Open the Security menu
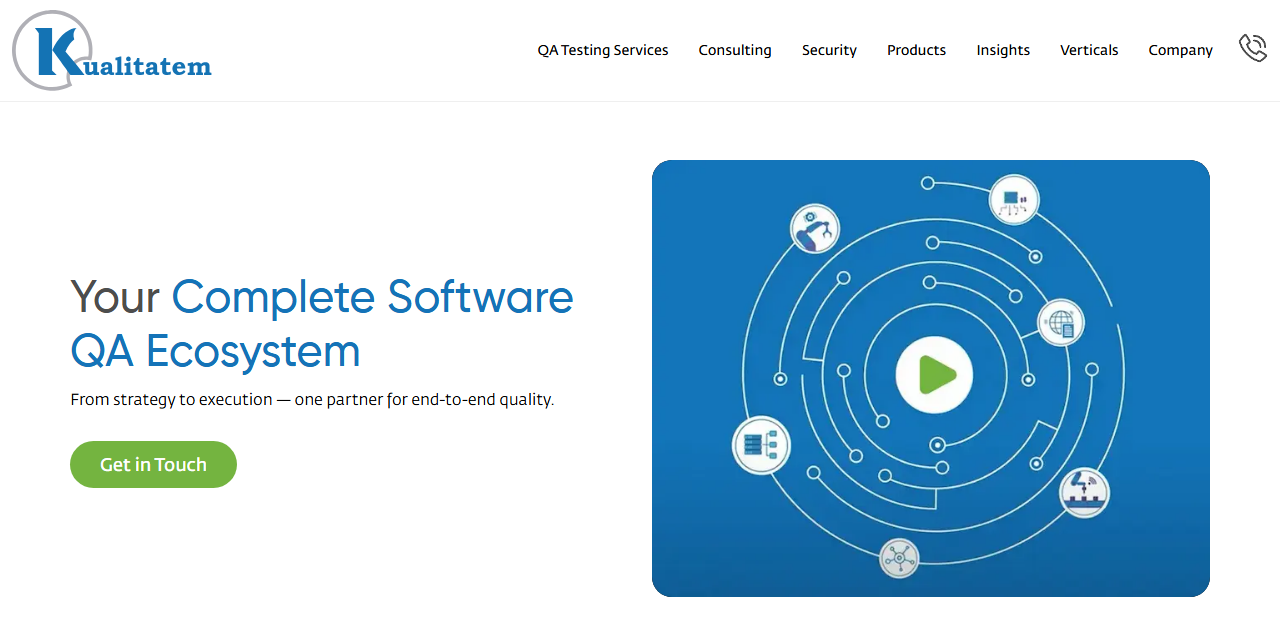The height and width of the screenshot is (620, 1280). coord(829,50)
